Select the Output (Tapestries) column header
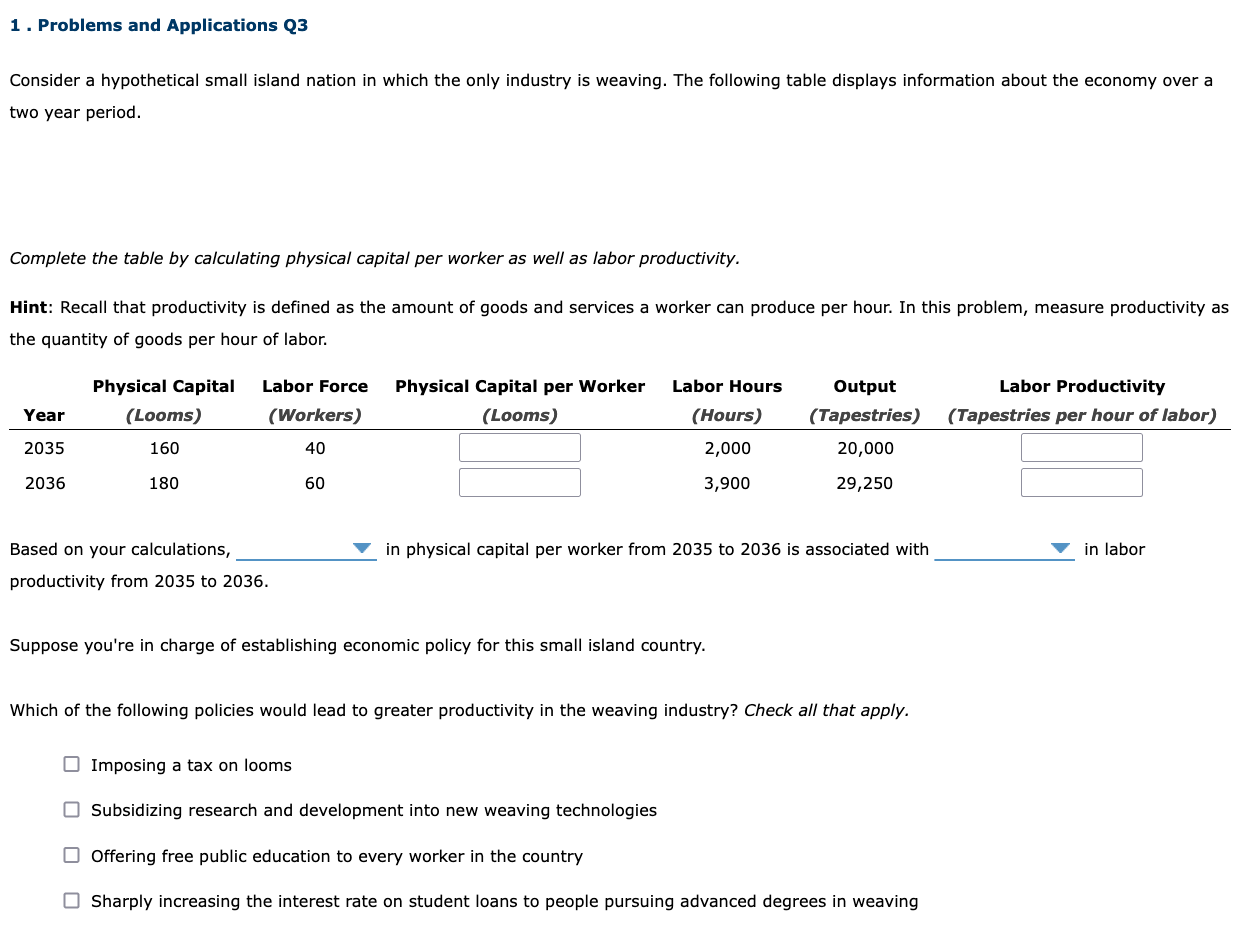This screenshot has height=942, width=1236. coord(864,400)
